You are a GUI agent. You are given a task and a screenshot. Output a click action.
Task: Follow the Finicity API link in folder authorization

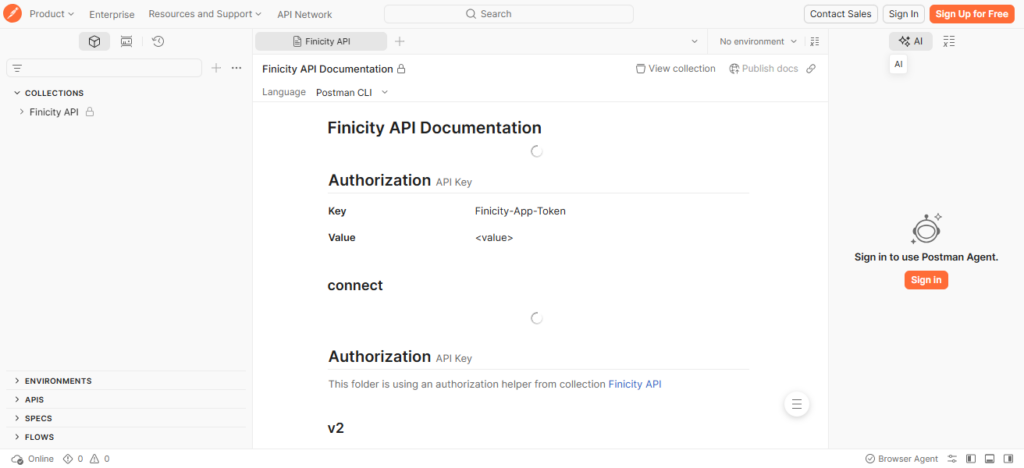tap(635, 384)
